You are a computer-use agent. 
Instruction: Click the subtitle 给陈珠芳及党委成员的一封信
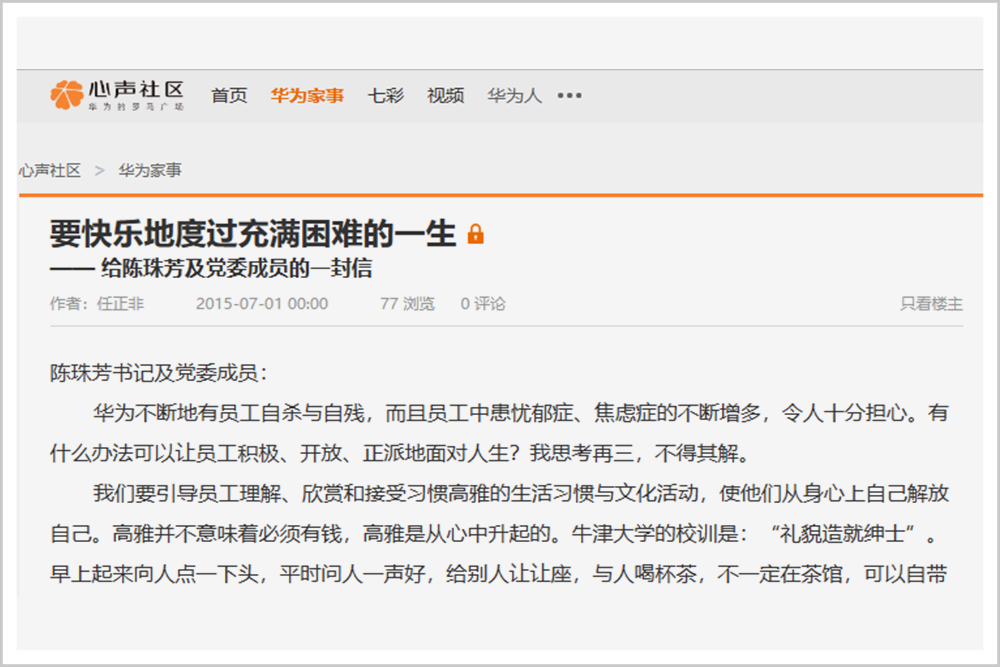[237, 268]
